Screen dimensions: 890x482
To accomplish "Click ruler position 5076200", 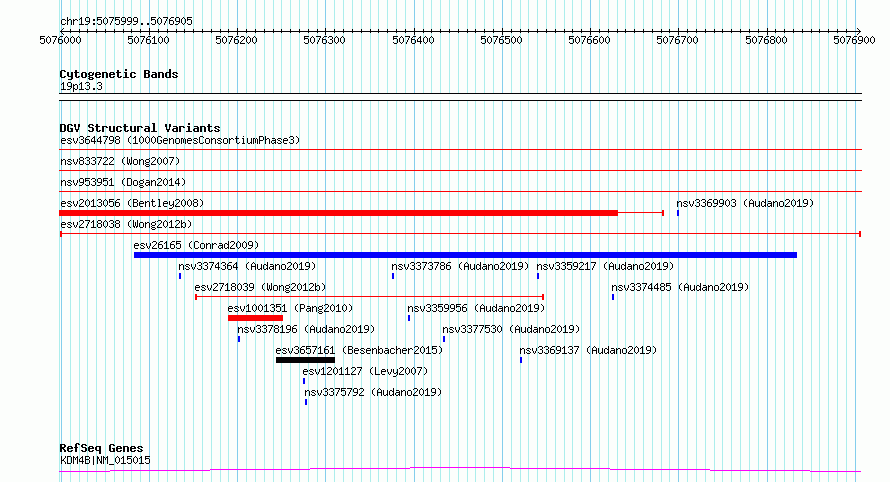I will (236, 40).
